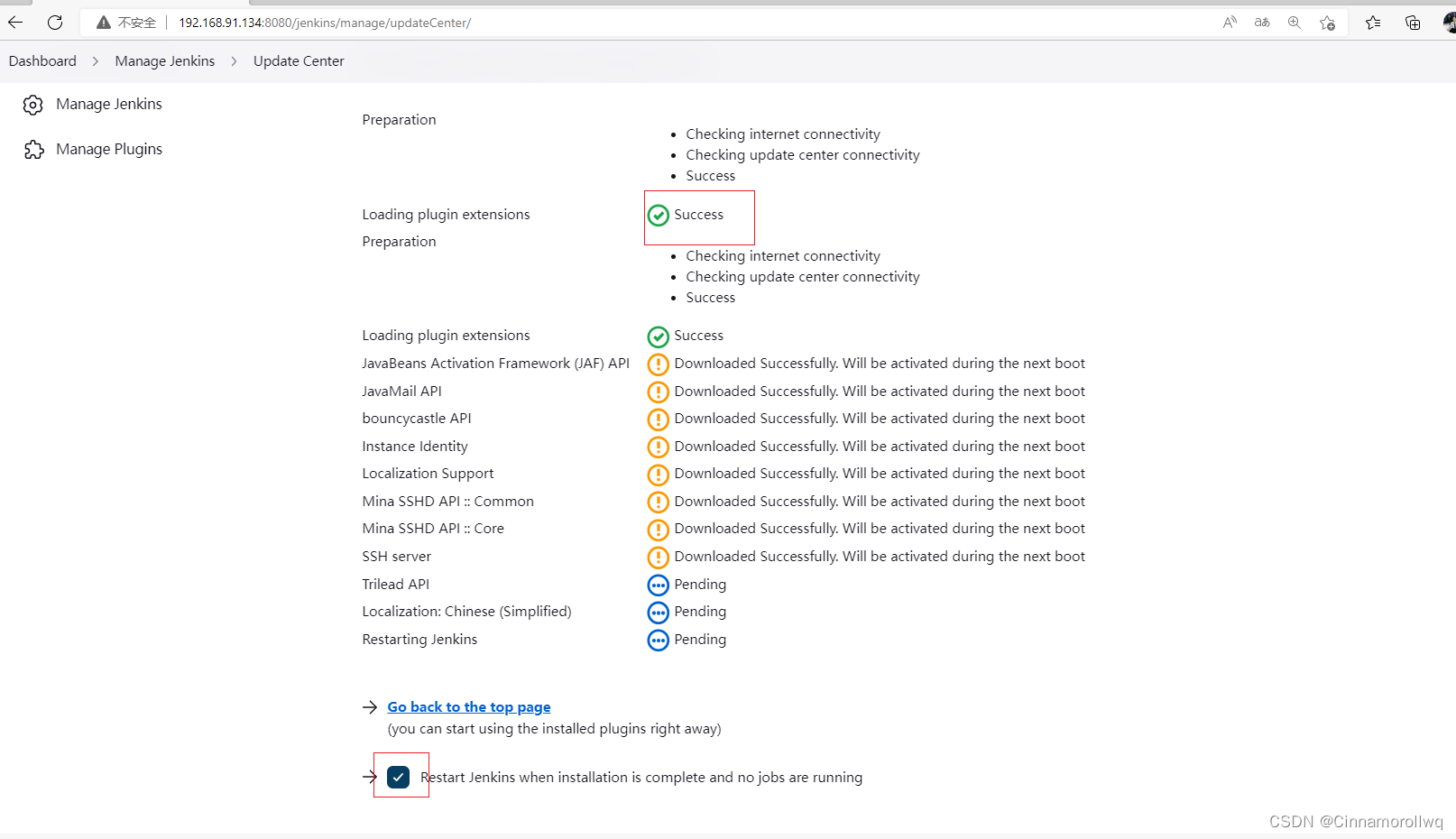This screenshot has width=1456, height=839.
Task: Uncheck restart Jenkins after installation checkbox
Action: pyautogui.click(x=400, y=776)
